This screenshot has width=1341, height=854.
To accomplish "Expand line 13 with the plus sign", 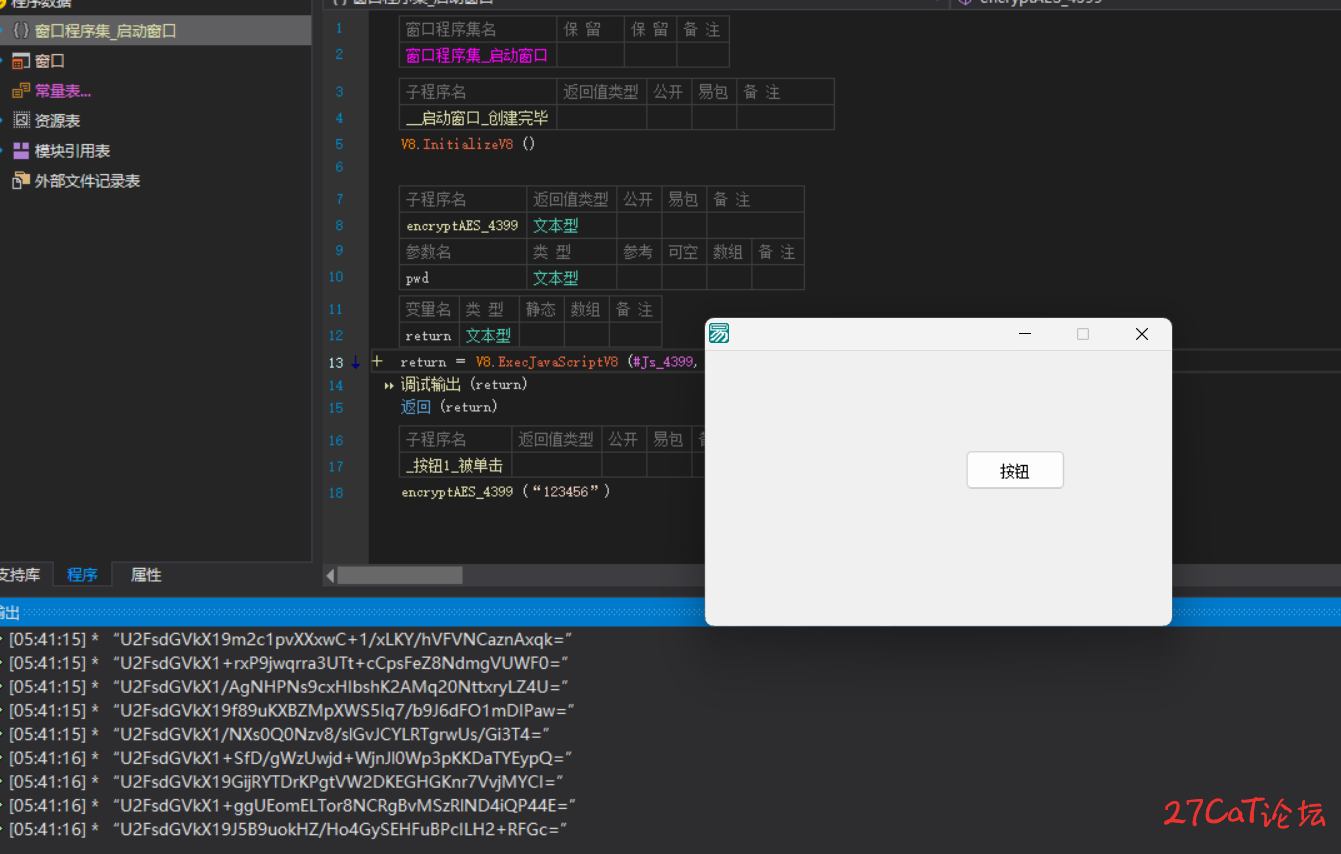I will click(x=377, y=362).
